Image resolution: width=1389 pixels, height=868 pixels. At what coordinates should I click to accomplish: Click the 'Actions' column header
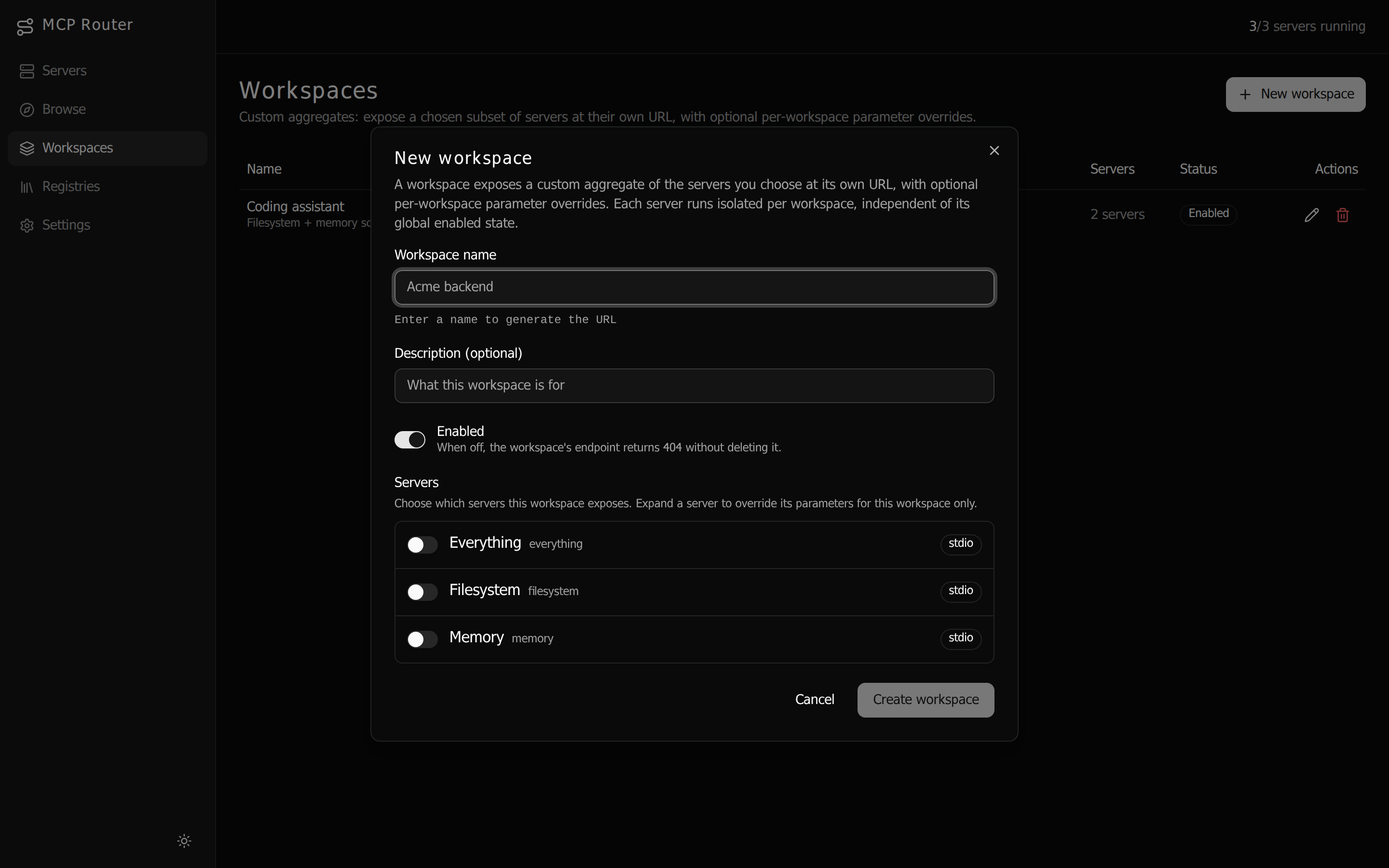[1336, 169]
